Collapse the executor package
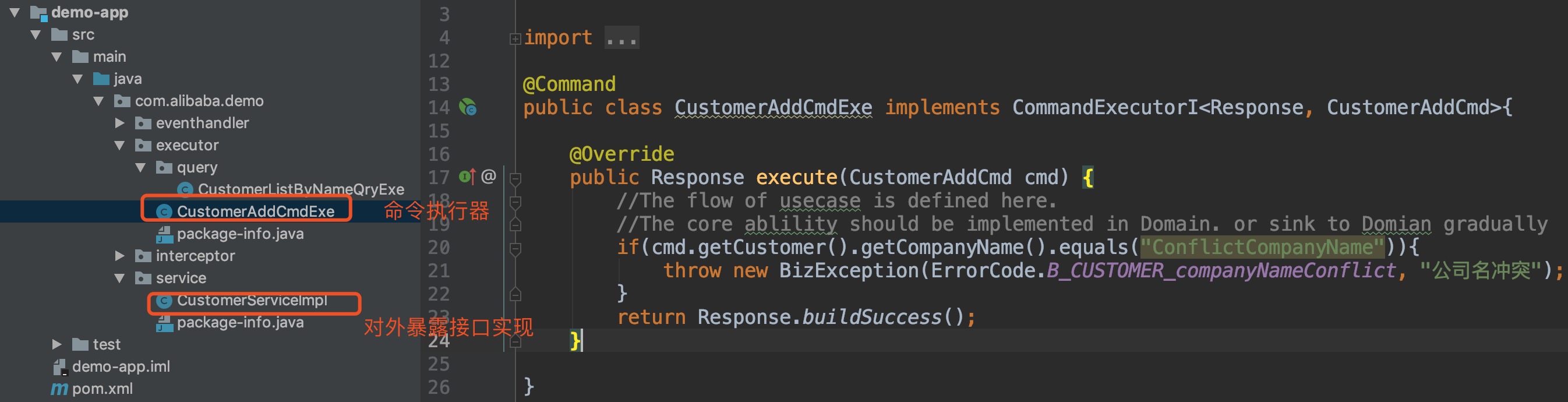 point(120,146)
